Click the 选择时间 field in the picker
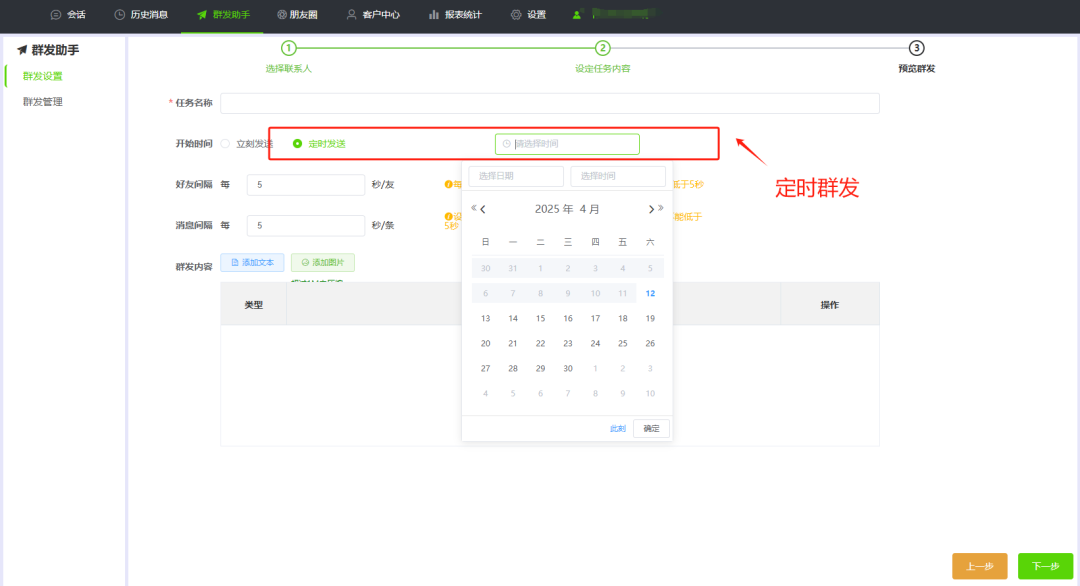The width and height of the screenshot is (1080, 586). pyautogui.click(x=618, y=176)
